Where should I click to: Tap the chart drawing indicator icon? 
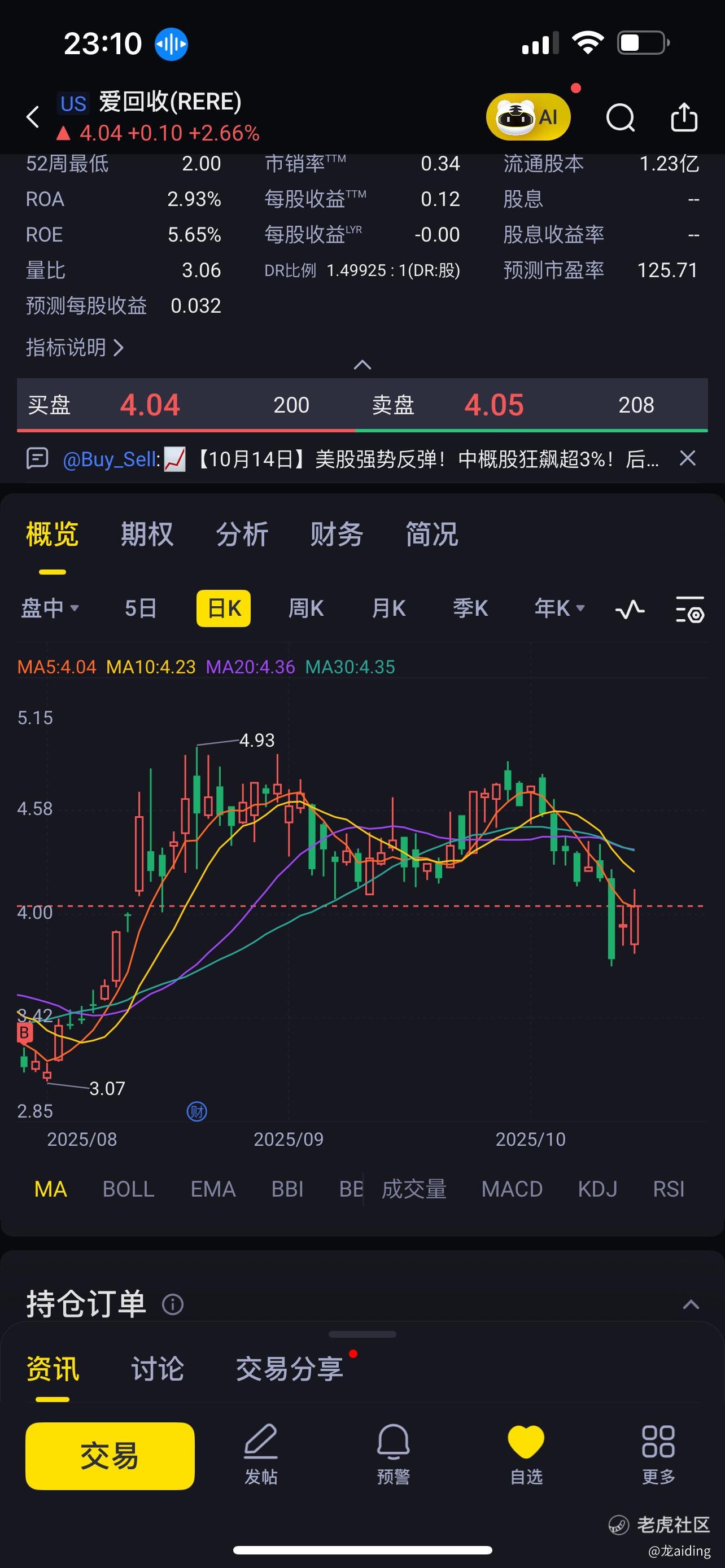630,608
